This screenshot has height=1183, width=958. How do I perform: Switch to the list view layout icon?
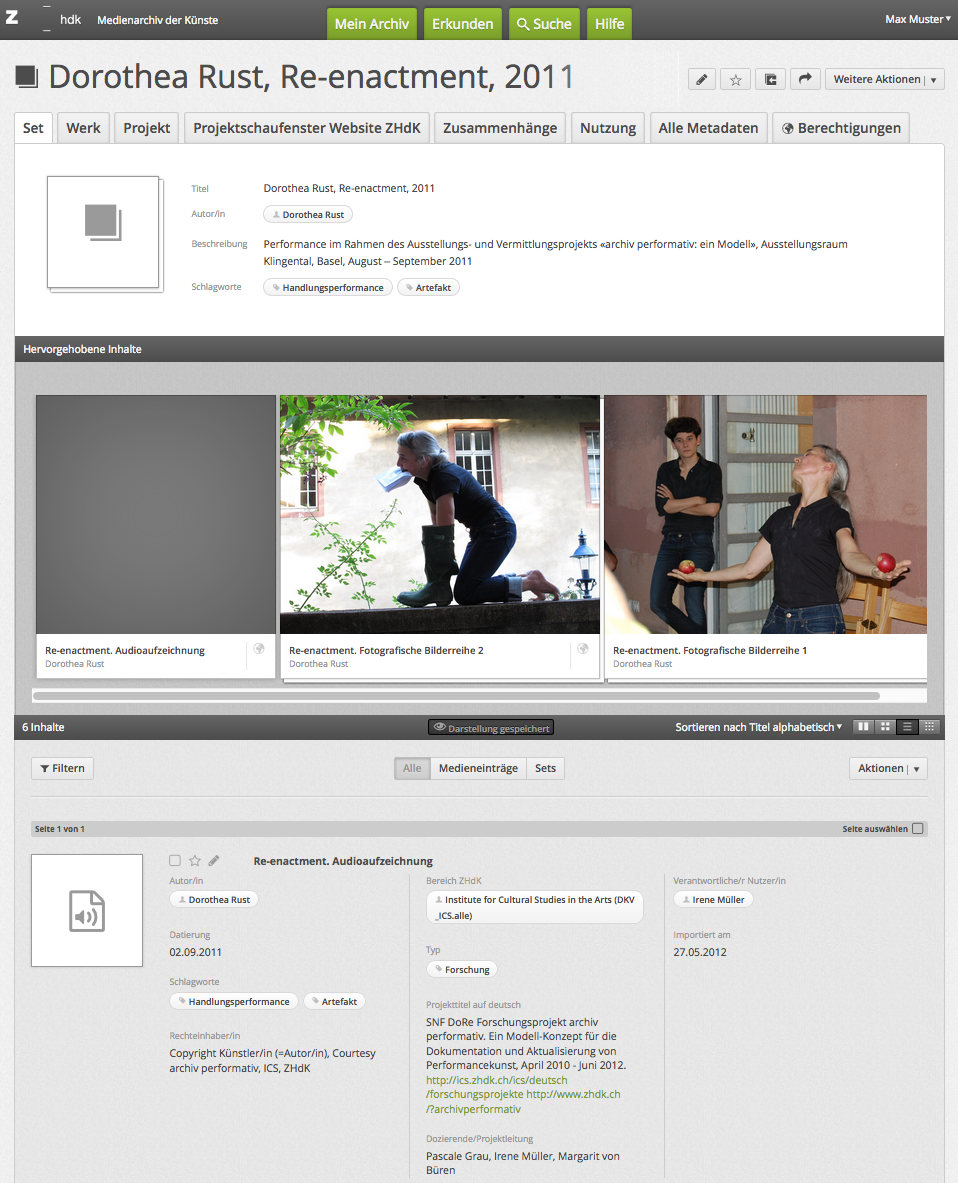[908, 727]
